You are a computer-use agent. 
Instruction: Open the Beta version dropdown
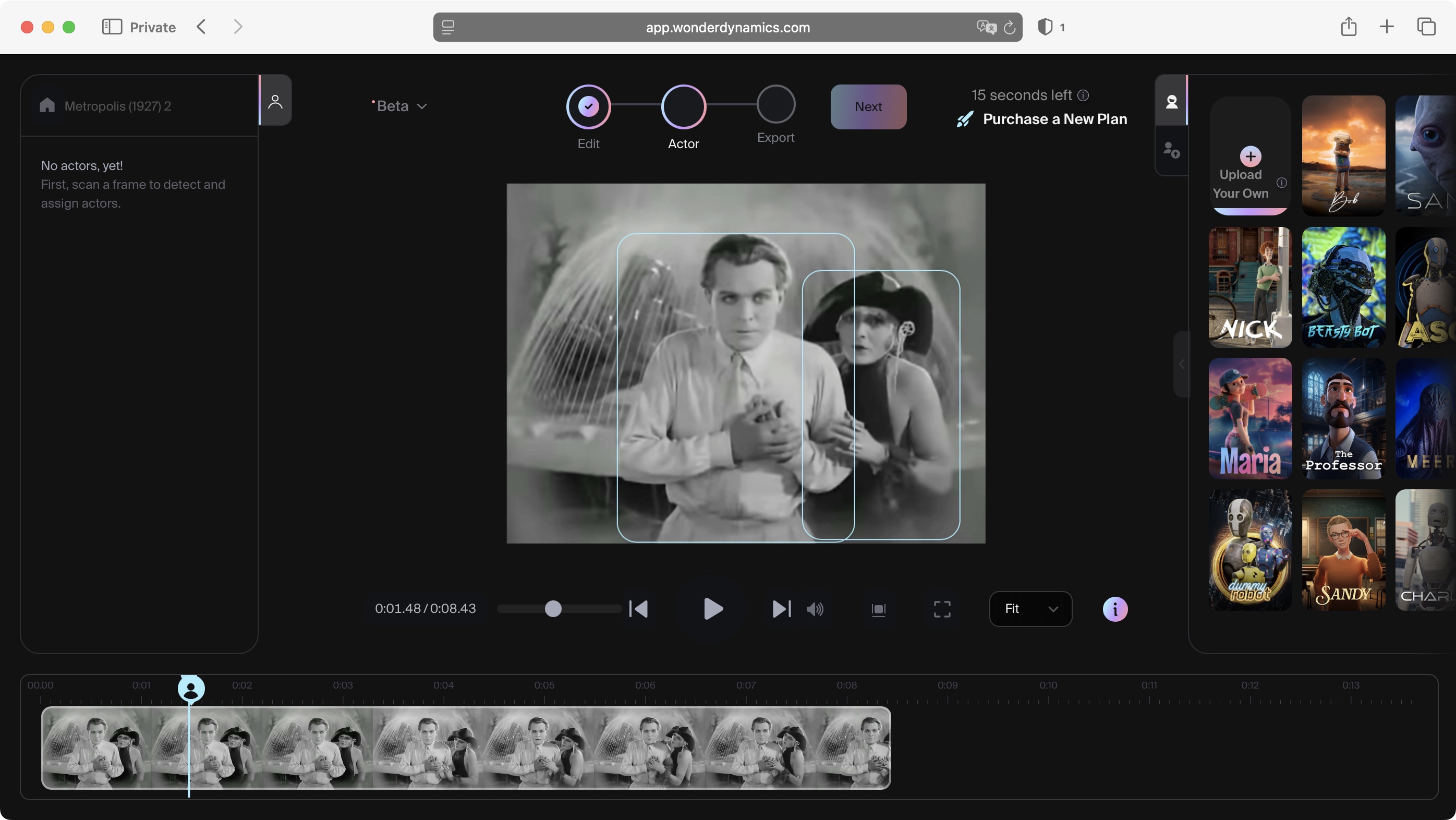coord(399,106)
